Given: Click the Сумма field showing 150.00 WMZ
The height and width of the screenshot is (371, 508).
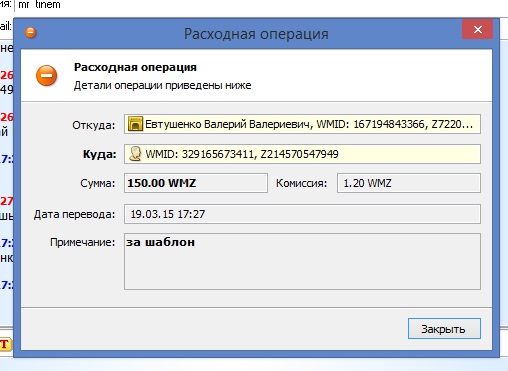Looking at the screenshot, I should [x=196, y=183].
